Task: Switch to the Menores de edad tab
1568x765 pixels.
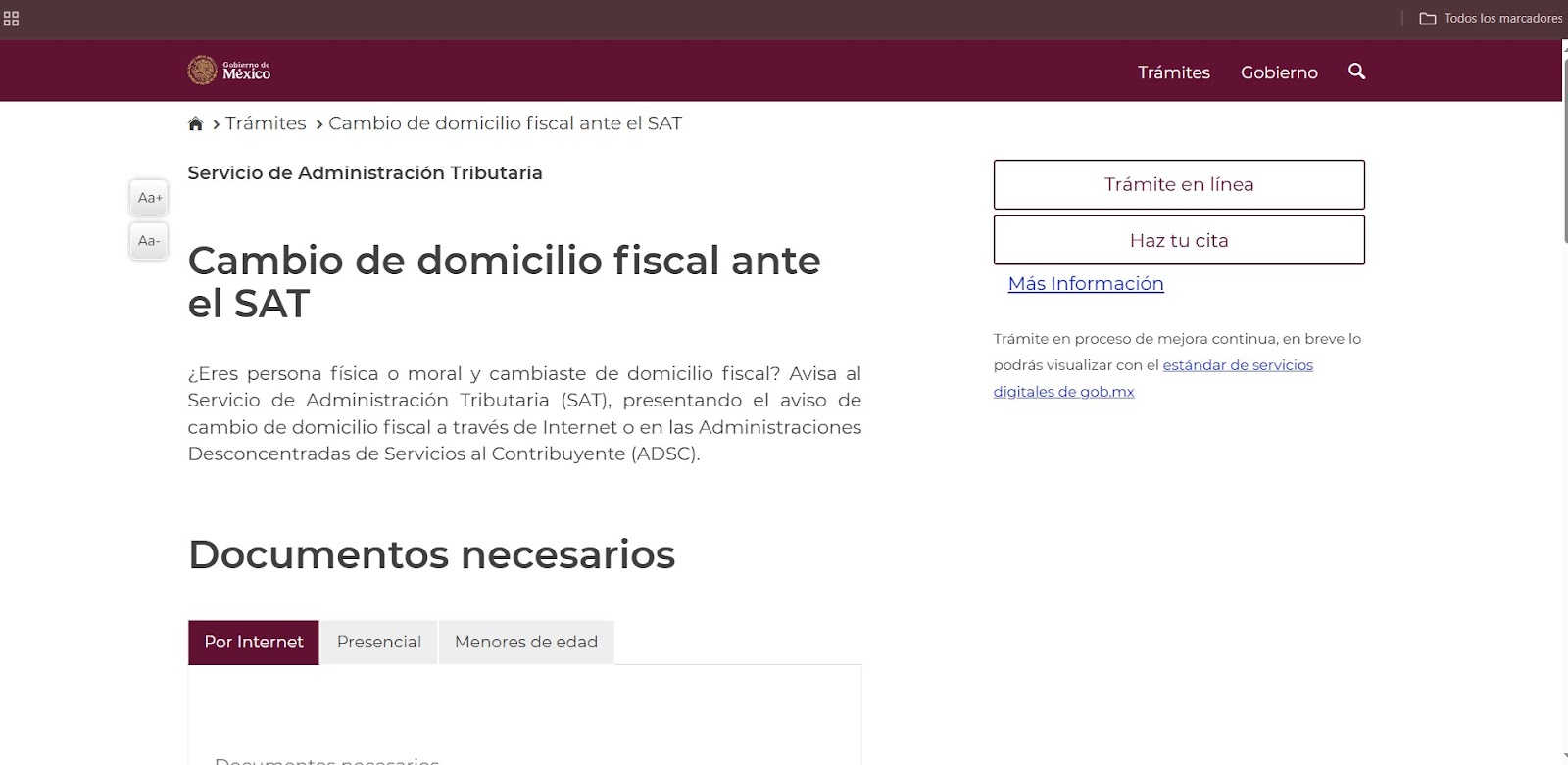Action: coord(526,643)
